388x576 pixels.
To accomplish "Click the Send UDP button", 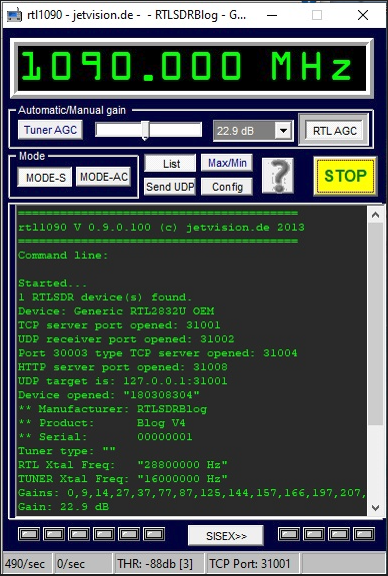I will (x=170, y=187).
